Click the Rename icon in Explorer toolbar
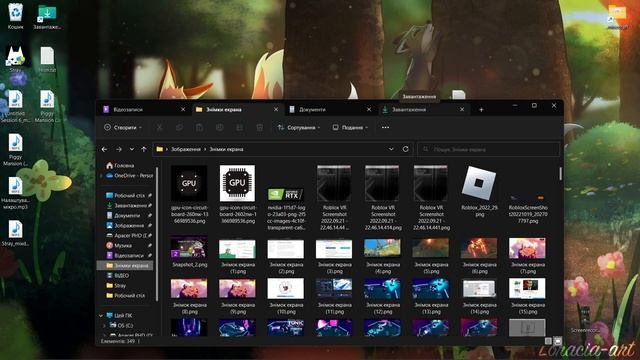Viewport: 640px width, 360px height. coord(219,128)
